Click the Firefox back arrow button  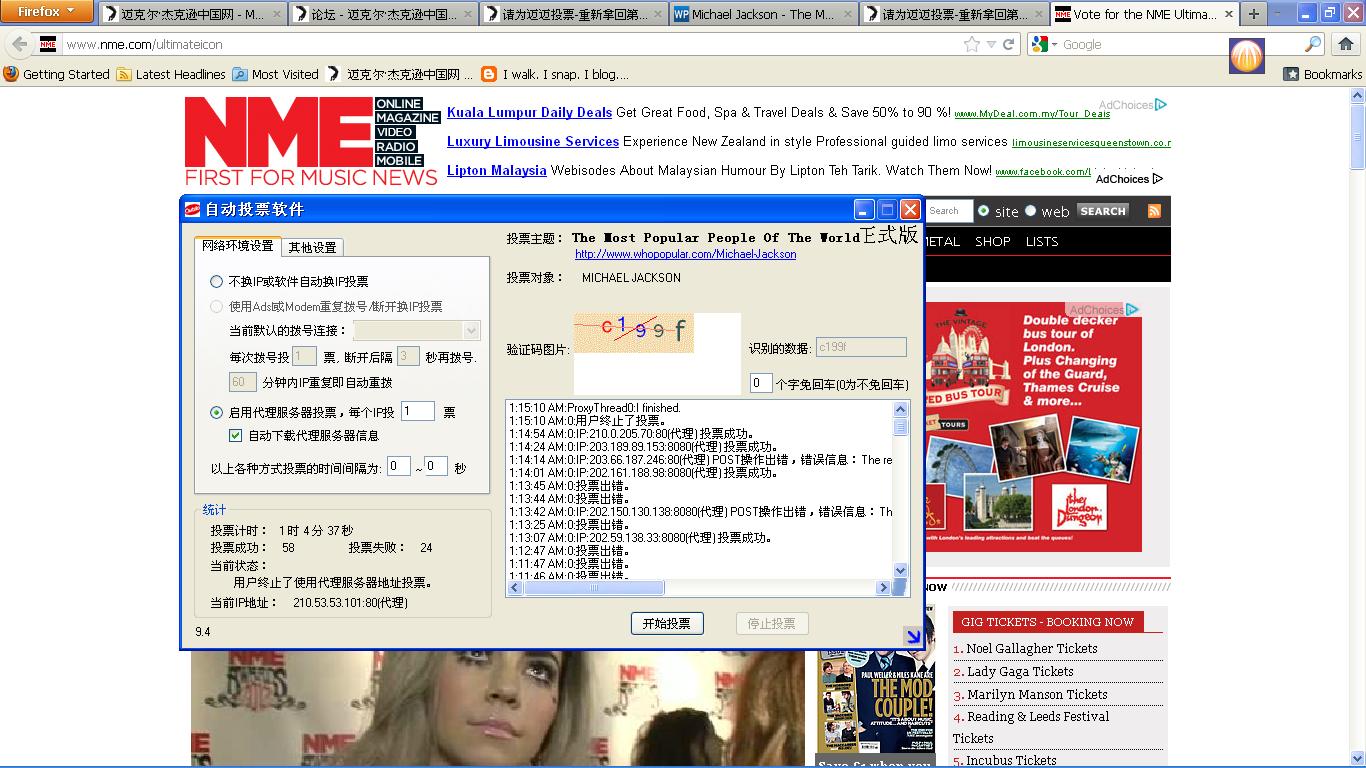click(19, 45)
